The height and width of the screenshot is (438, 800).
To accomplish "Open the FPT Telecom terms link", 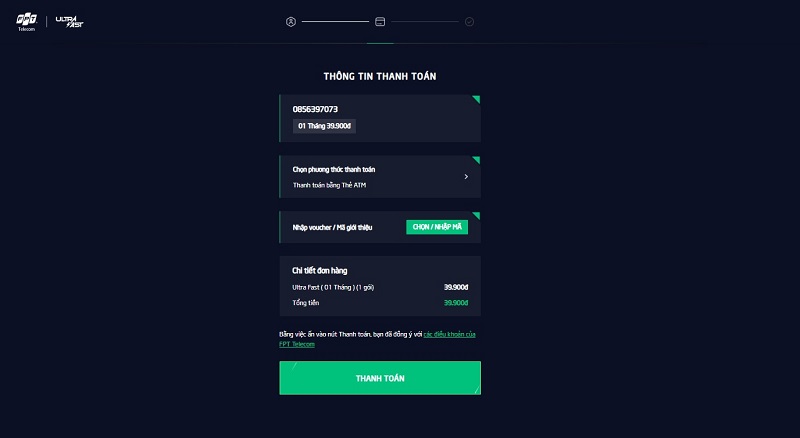I will click(x=449, y=334).
